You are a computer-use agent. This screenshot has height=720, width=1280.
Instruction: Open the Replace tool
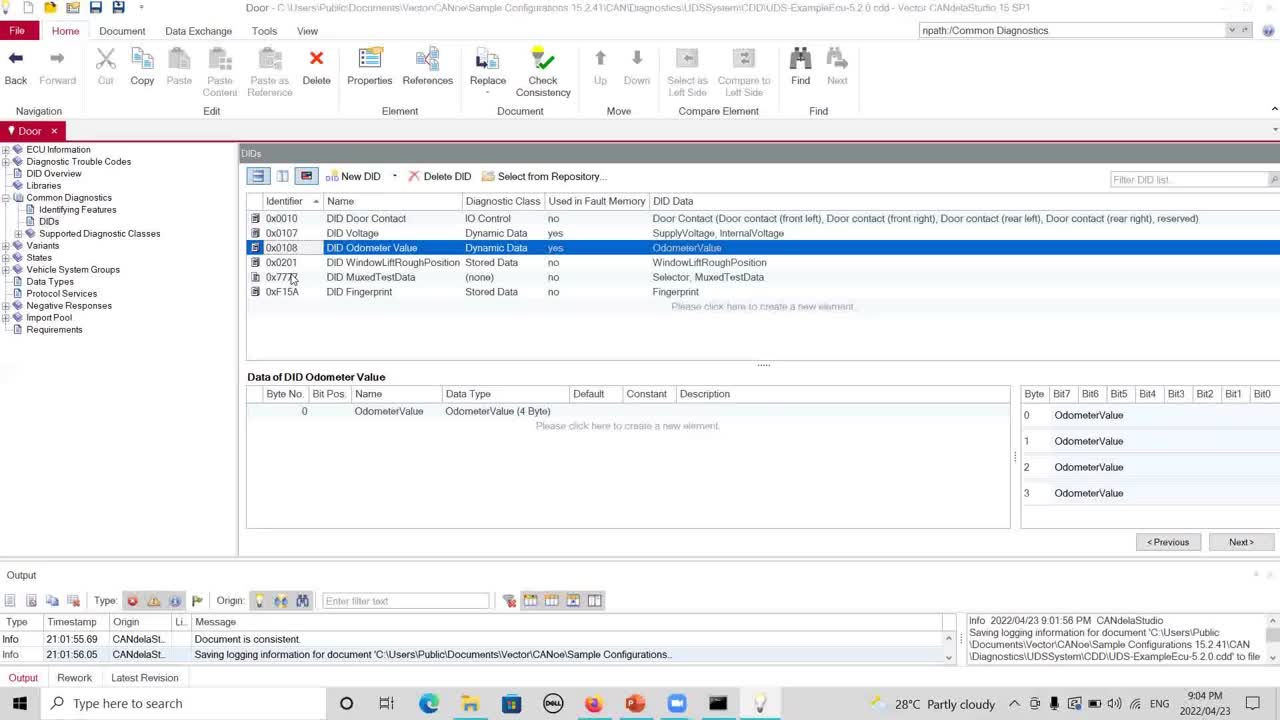click(487, 70)
